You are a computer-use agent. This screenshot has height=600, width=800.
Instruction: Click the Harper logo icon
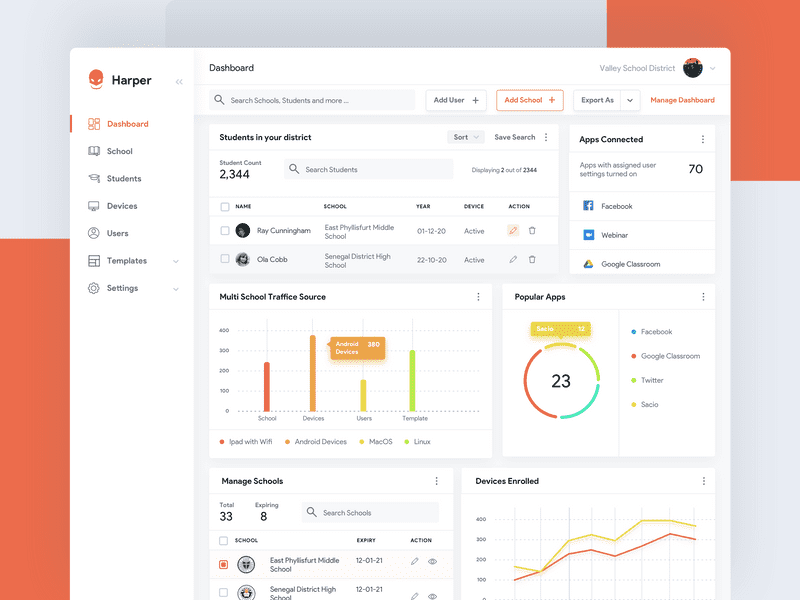(96, 80)
